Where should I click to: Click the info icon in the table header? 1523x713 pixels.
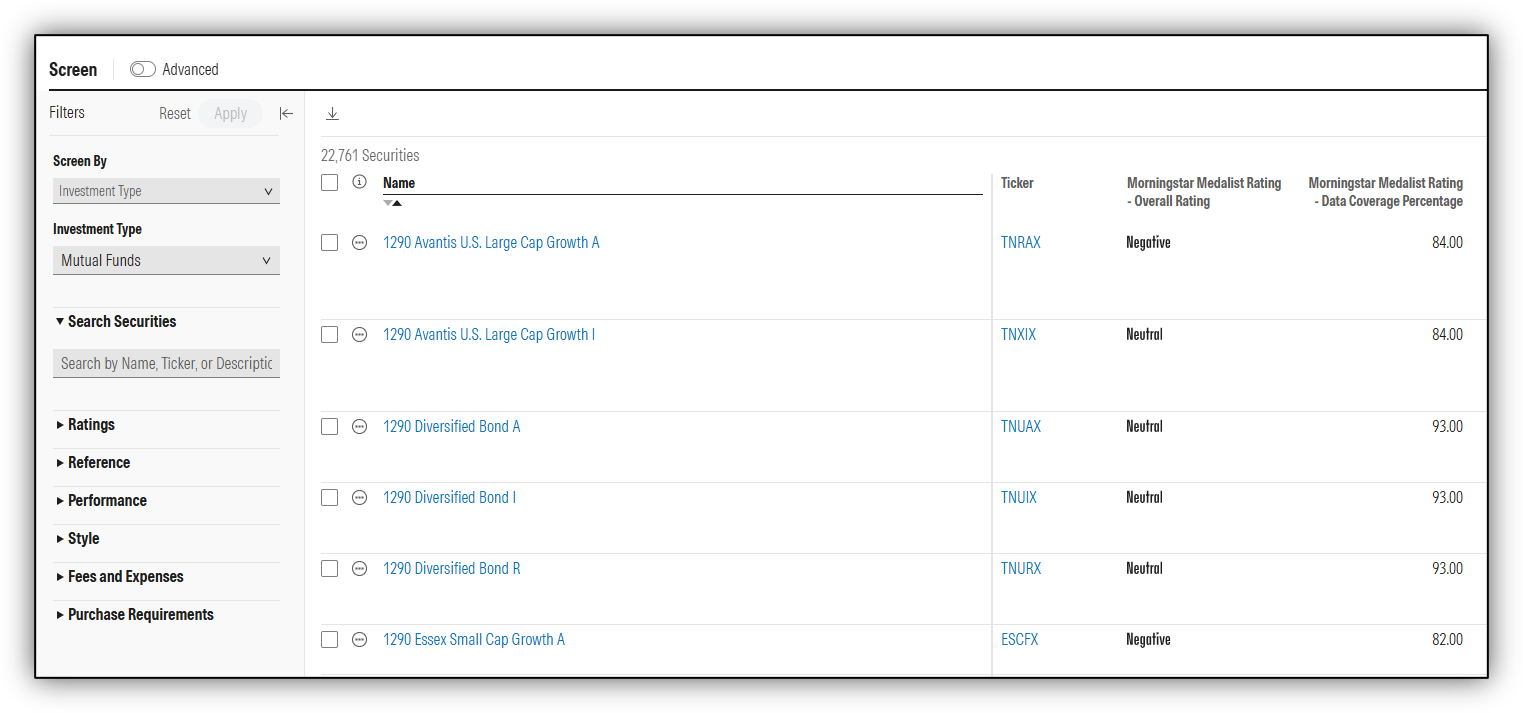(x=360, y=182)
